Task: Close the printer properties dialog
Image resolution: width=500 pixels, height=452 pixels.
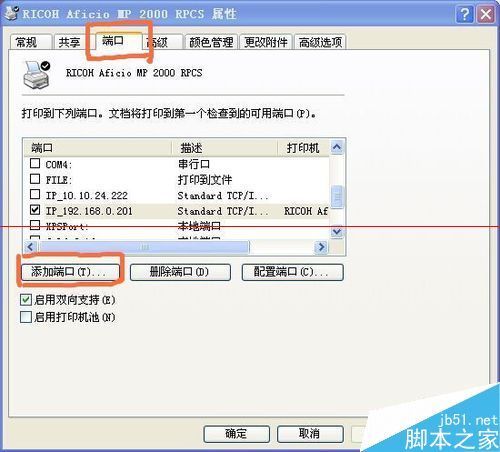Action: coord(486,15)
